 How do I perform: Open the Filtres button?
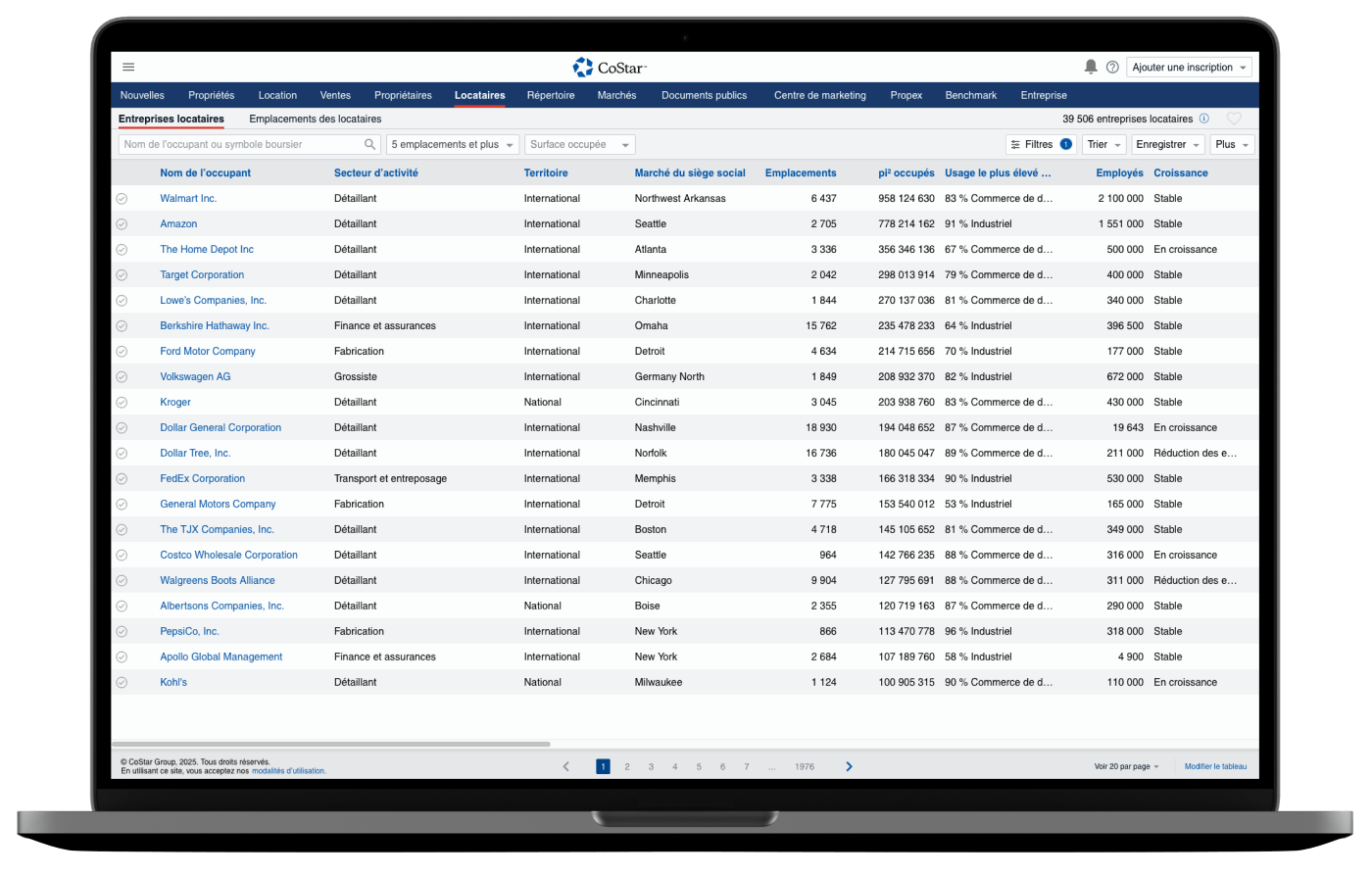tap(1040, 145)
